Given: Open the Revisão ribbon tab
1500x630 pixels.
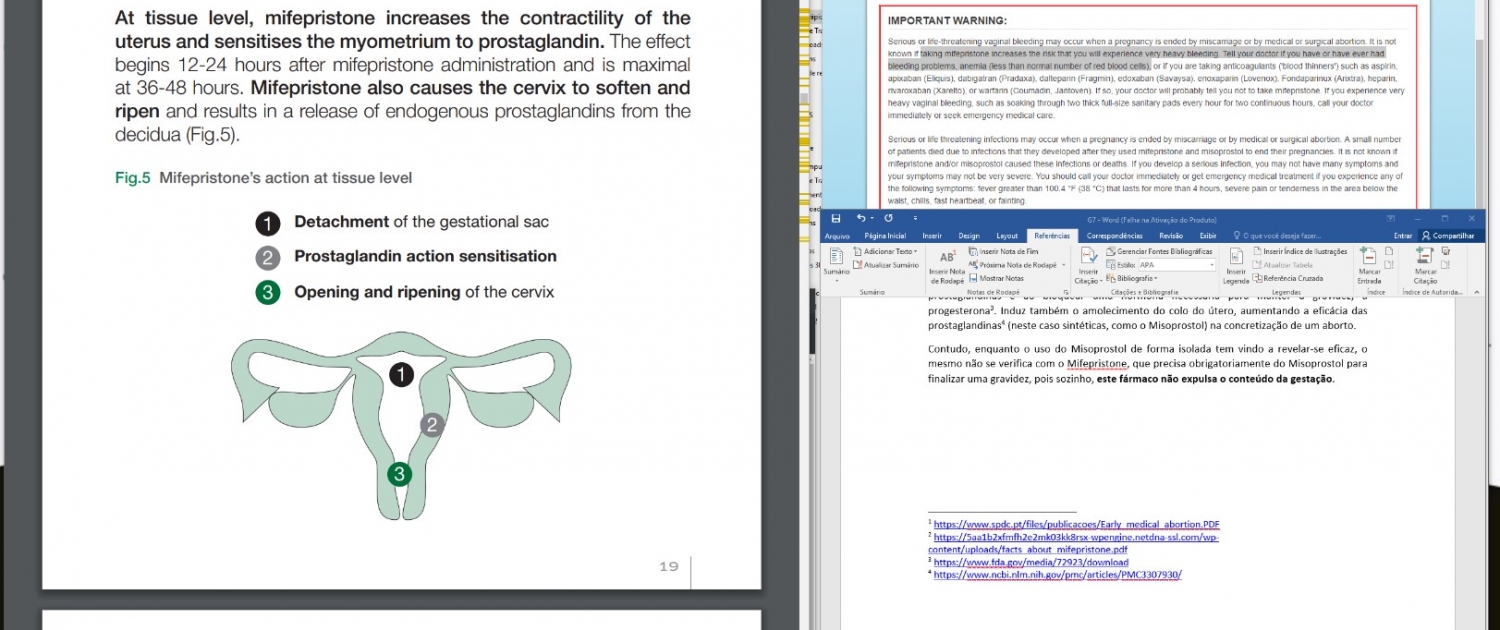Looking at the screenshot, I should tap(1170, 236).
